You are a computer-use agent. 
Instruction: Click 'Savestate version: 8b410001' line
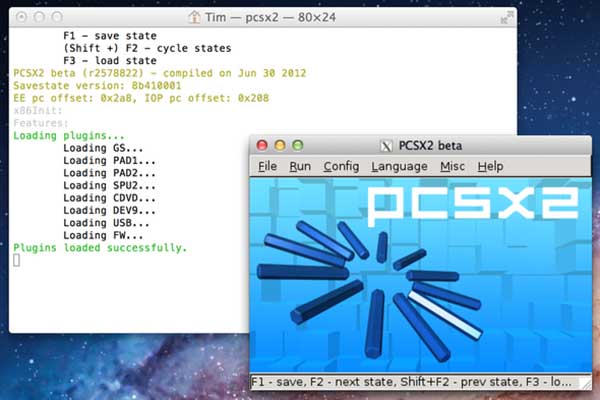97,86
